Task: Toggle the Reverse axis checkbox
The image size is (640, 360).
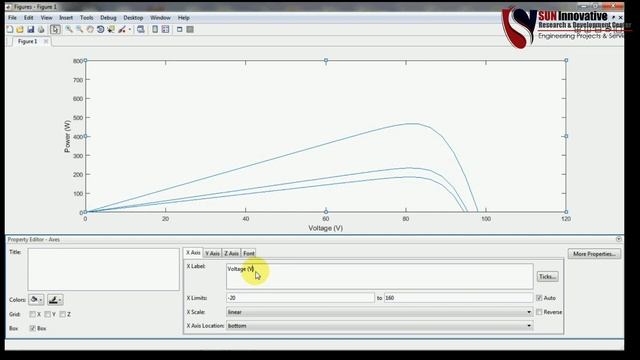Action: click(x=539, y=312)
